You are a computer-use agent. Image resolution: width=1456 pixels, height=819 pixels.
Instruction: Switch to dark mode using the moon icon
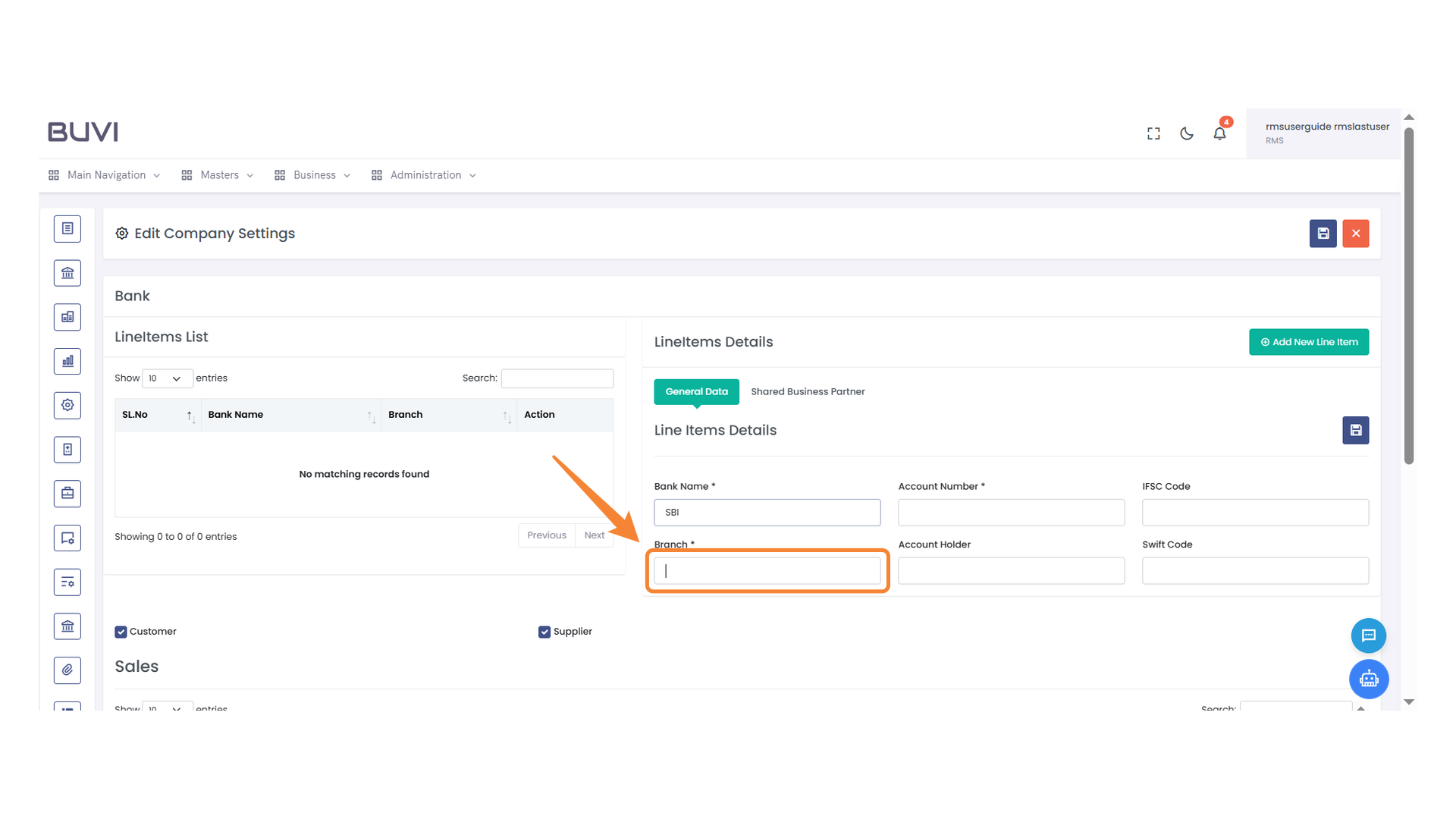[1186, 133]
